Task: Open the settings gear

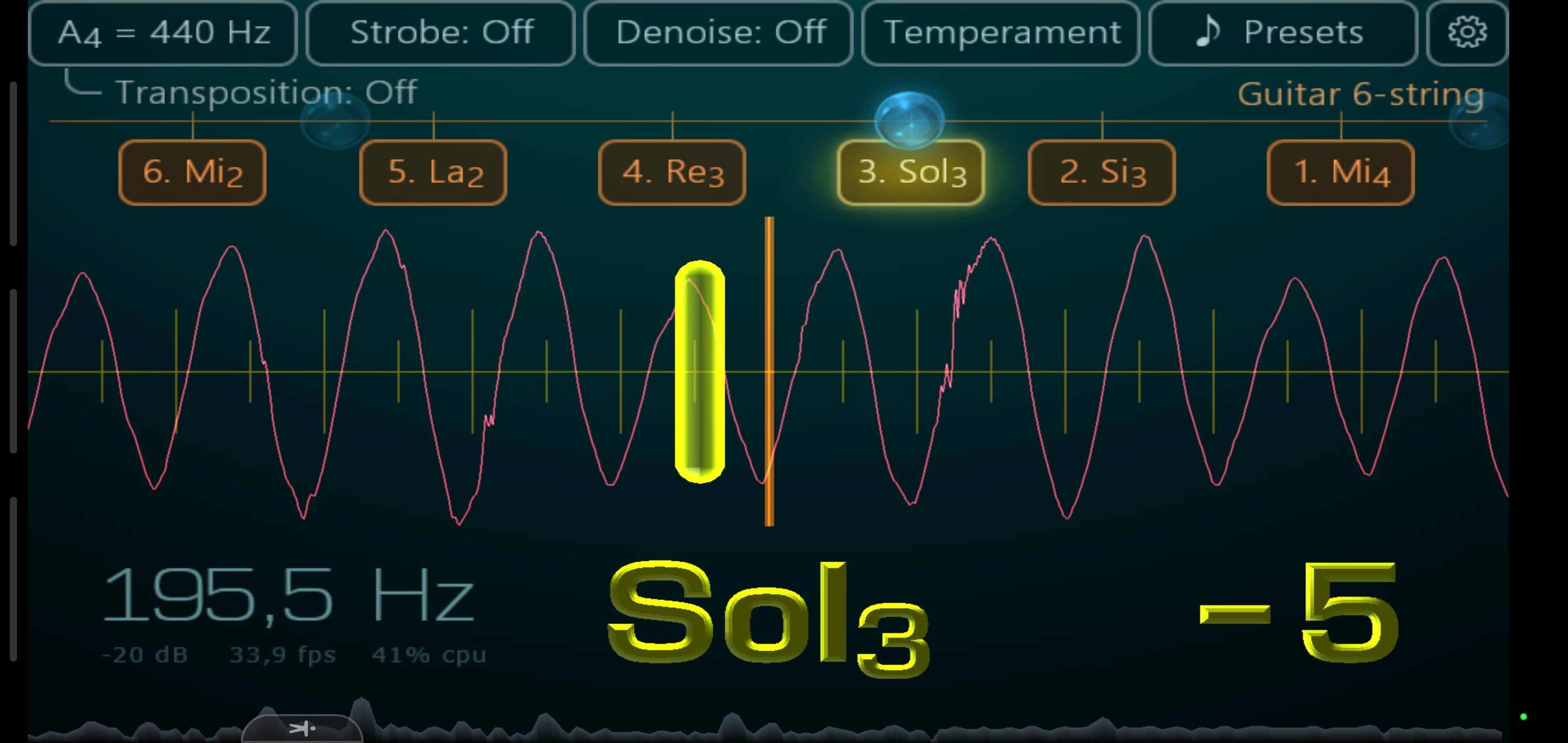Action: 1467,33
